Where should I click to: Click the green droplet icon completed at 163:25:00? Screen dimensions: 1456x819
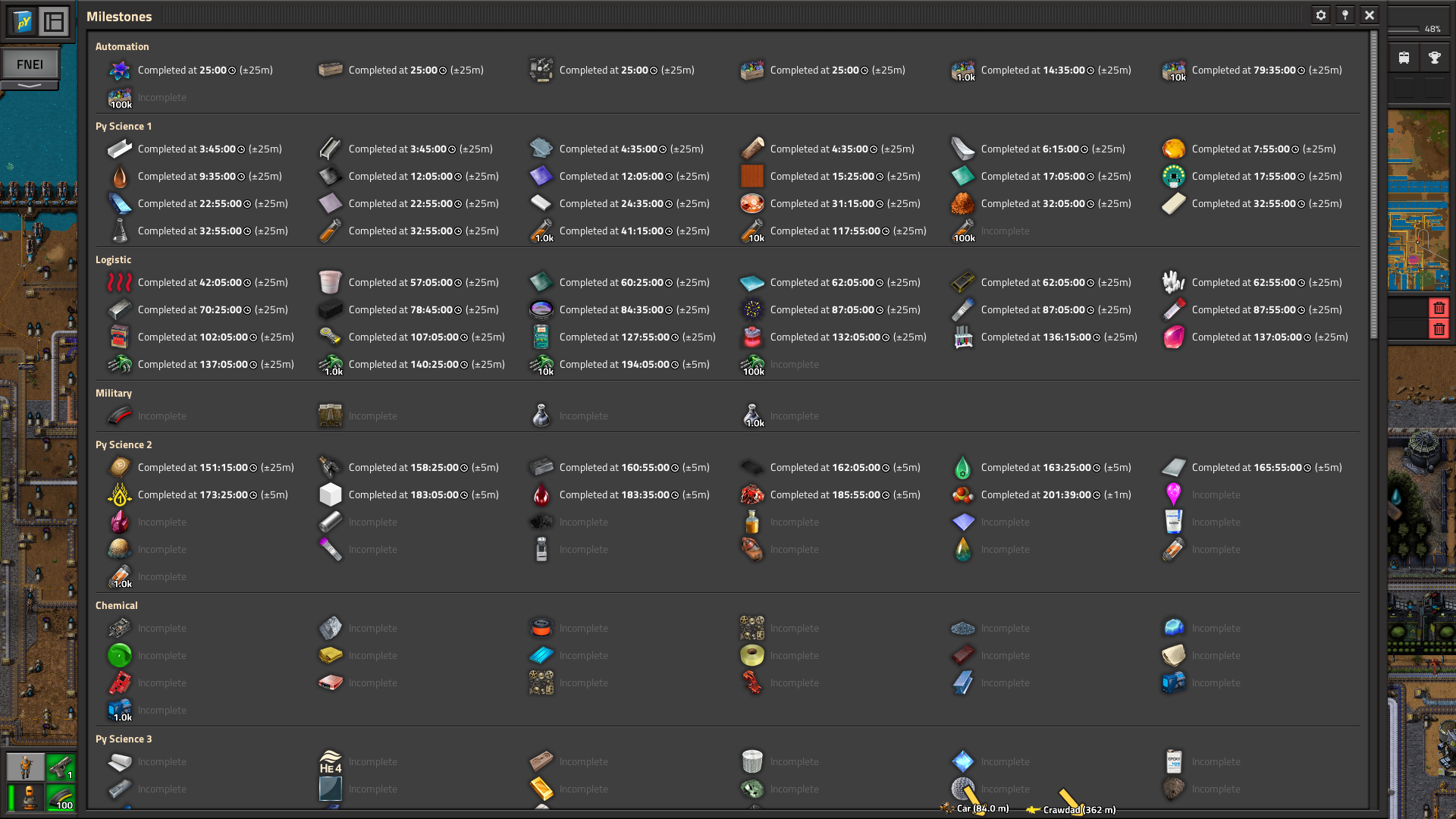click(x=963, y=468)
